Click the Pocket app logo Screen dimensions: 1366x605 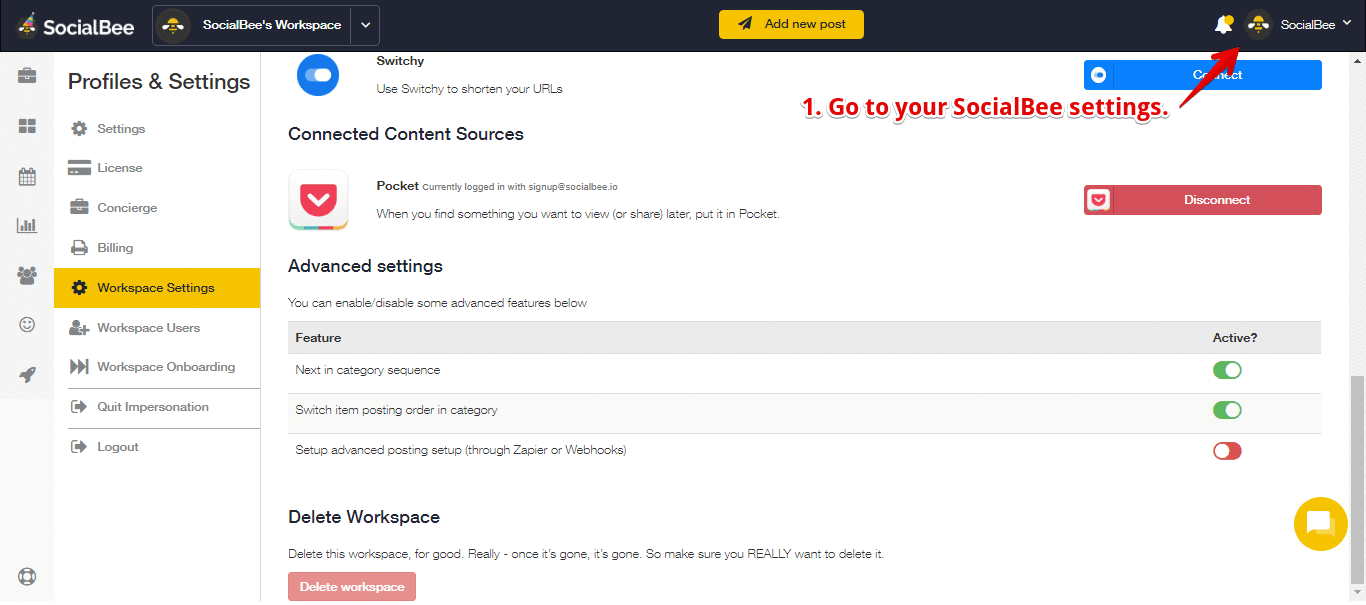318,200
